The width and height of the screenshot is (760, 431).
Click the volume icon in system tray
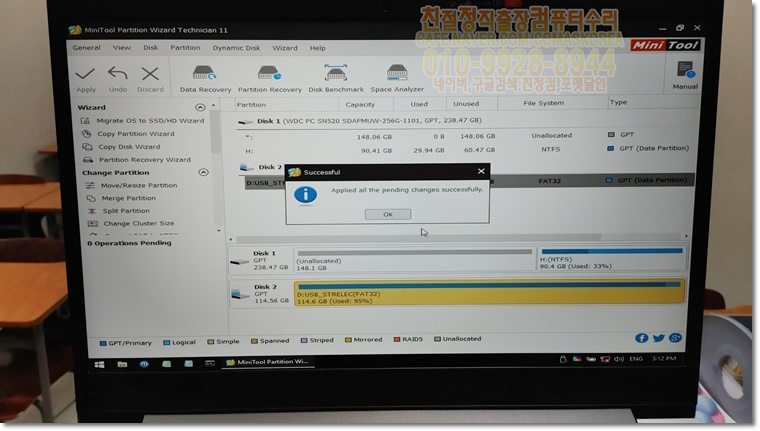coord(619,359)
